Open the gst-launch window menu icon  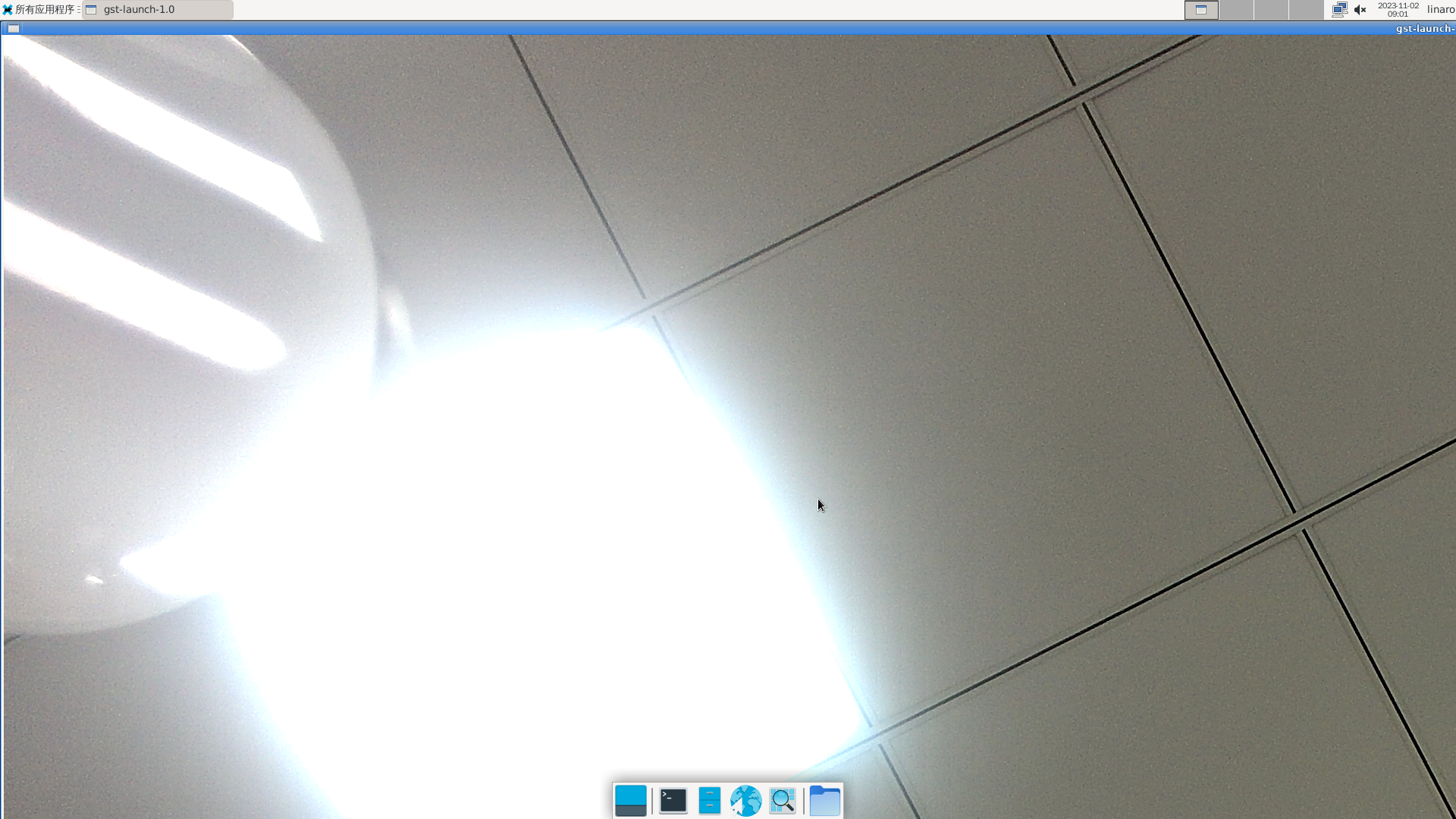(14, 29)
